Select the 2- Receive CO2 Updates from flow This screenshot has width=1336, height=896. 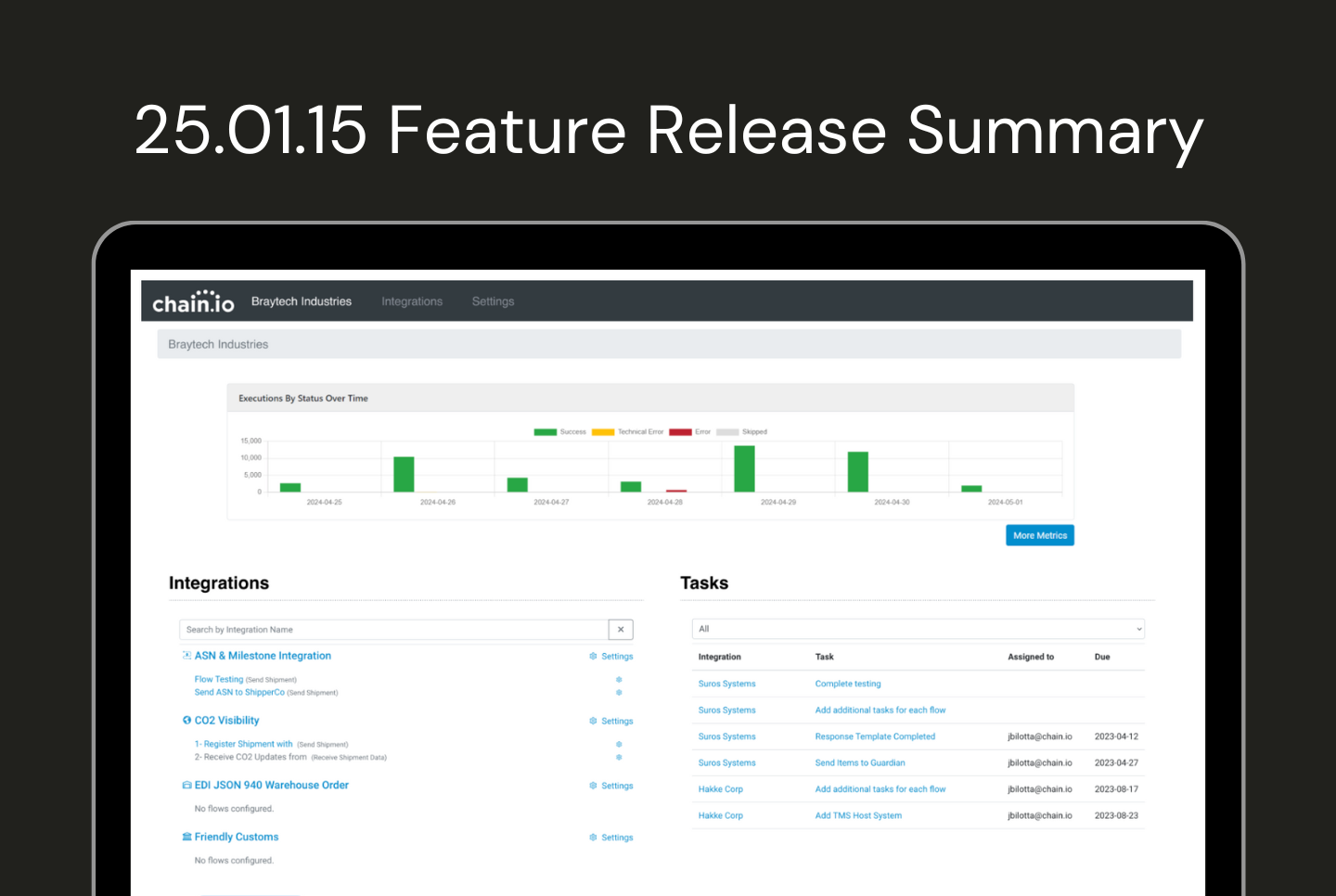pos(250,758)
